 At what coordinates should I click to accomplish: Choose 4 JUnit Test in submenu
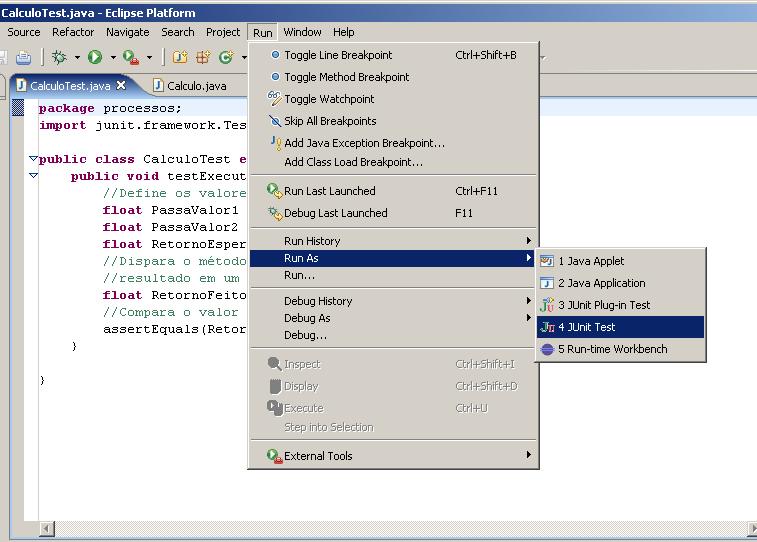pyautogui.click(x=620, y=327)
